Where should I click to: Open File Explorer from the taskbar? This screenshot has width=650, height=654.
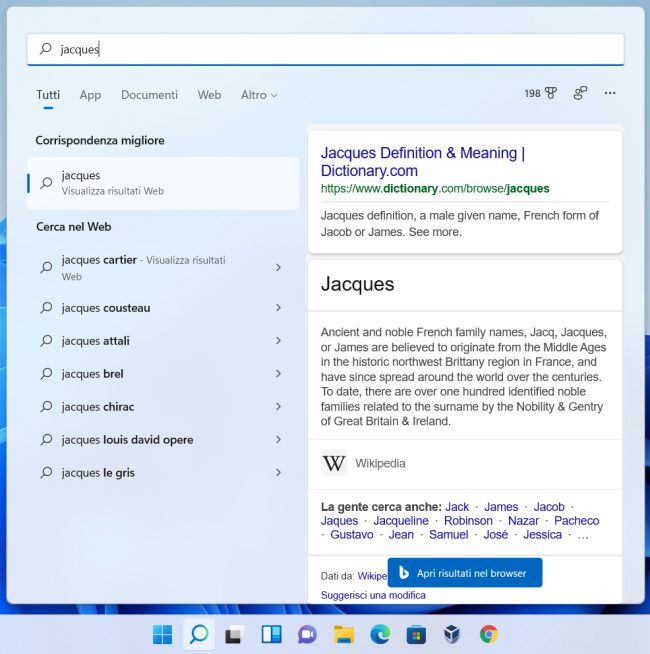[344, 634]
